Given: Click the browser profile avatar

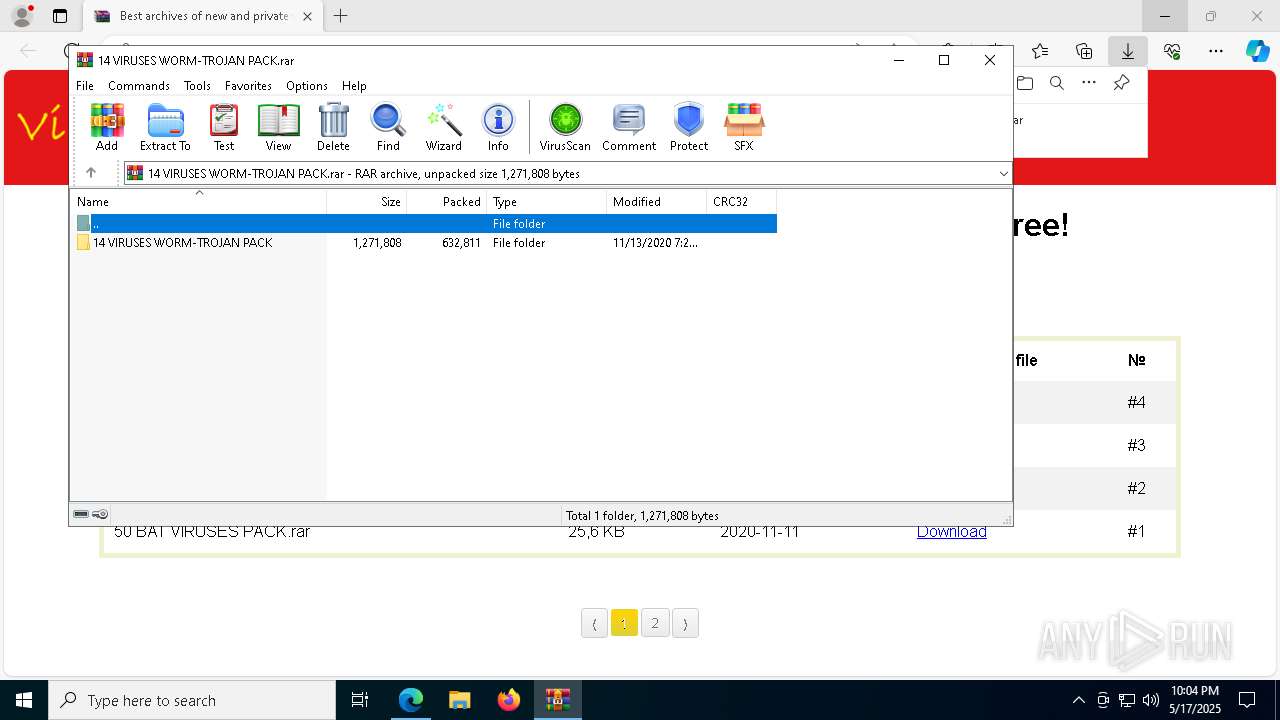Looking at the screenshot, I should tap(22, 16).
